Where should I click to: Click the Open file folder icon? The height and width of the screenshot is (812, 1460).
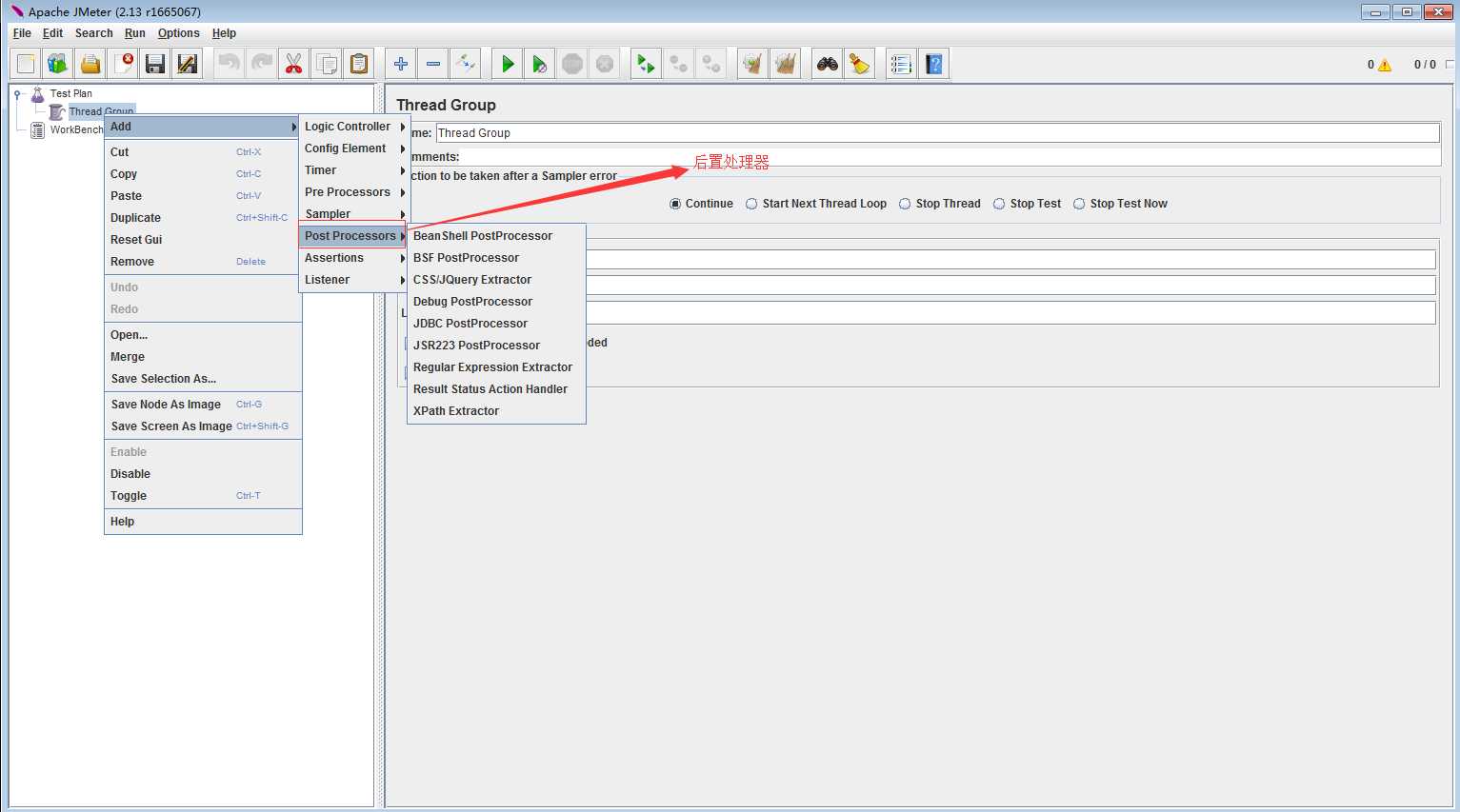(x=90, y=64)
